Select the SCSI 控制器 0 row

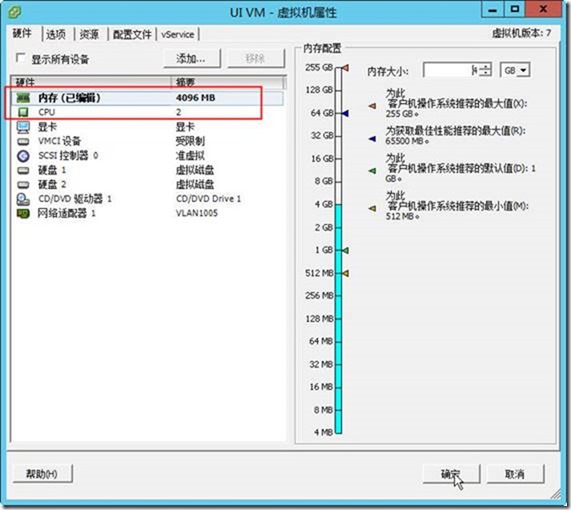(x=147, y=156)
